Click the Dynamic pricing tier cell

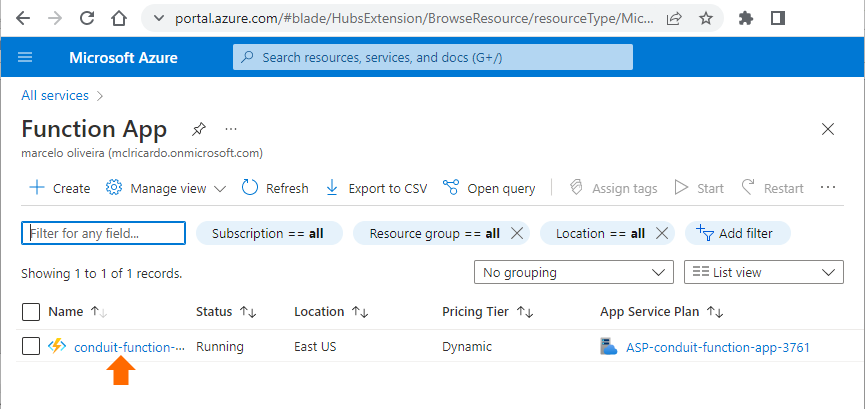tap(467, 347)
